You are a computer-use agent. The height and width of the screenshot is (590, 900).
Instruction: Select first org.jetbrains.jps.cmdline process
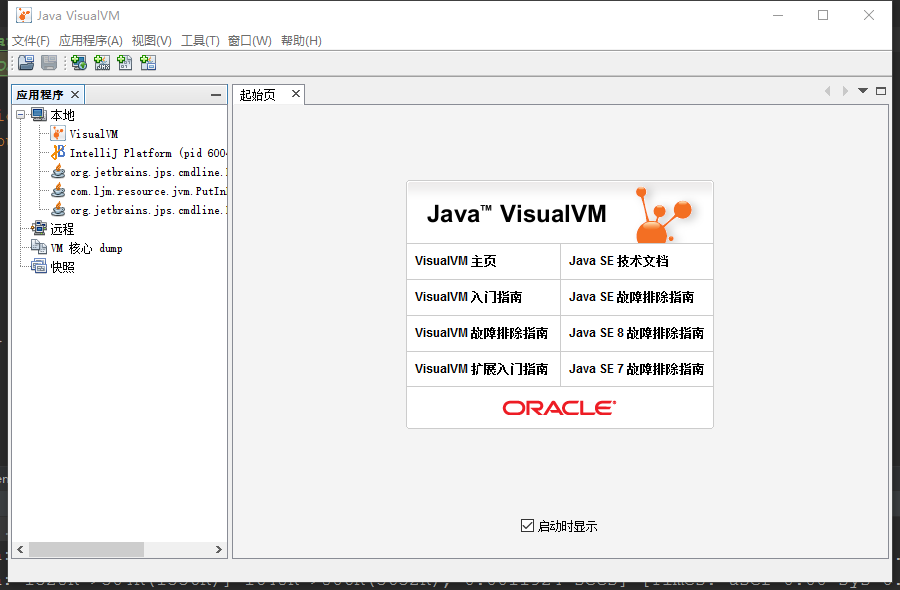click(x=148, y=172)
